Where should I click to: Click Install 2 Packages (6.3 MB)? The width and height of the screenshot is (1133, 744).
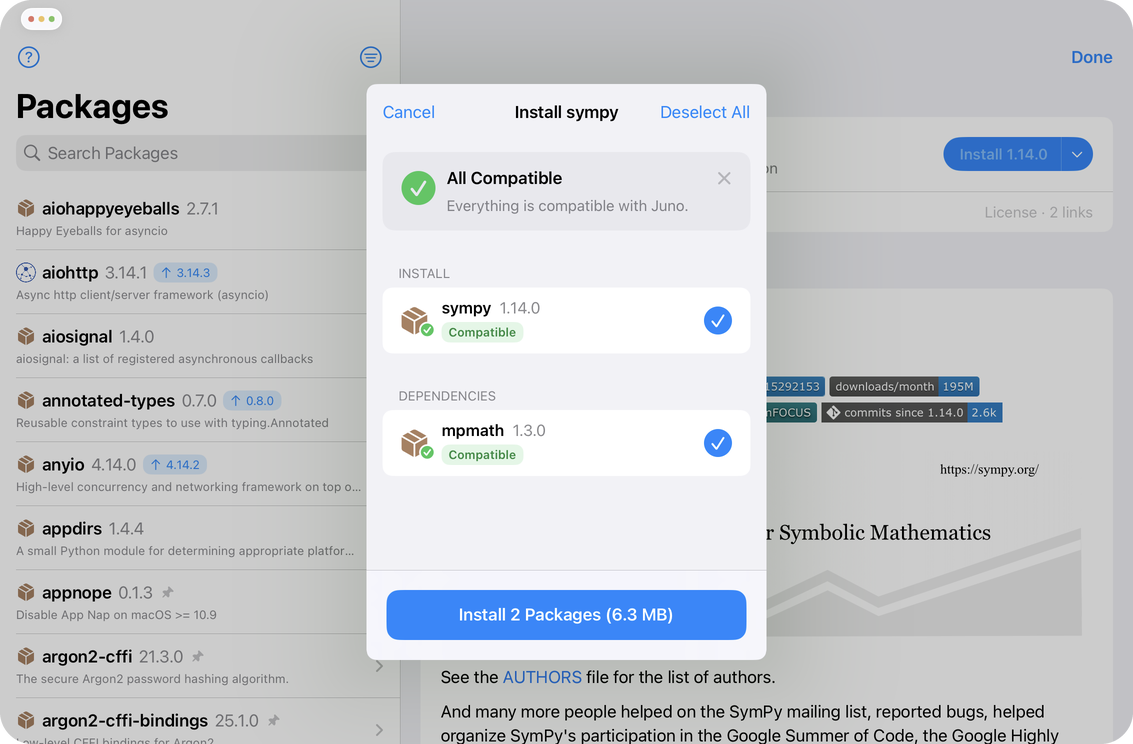coord(566,615)
